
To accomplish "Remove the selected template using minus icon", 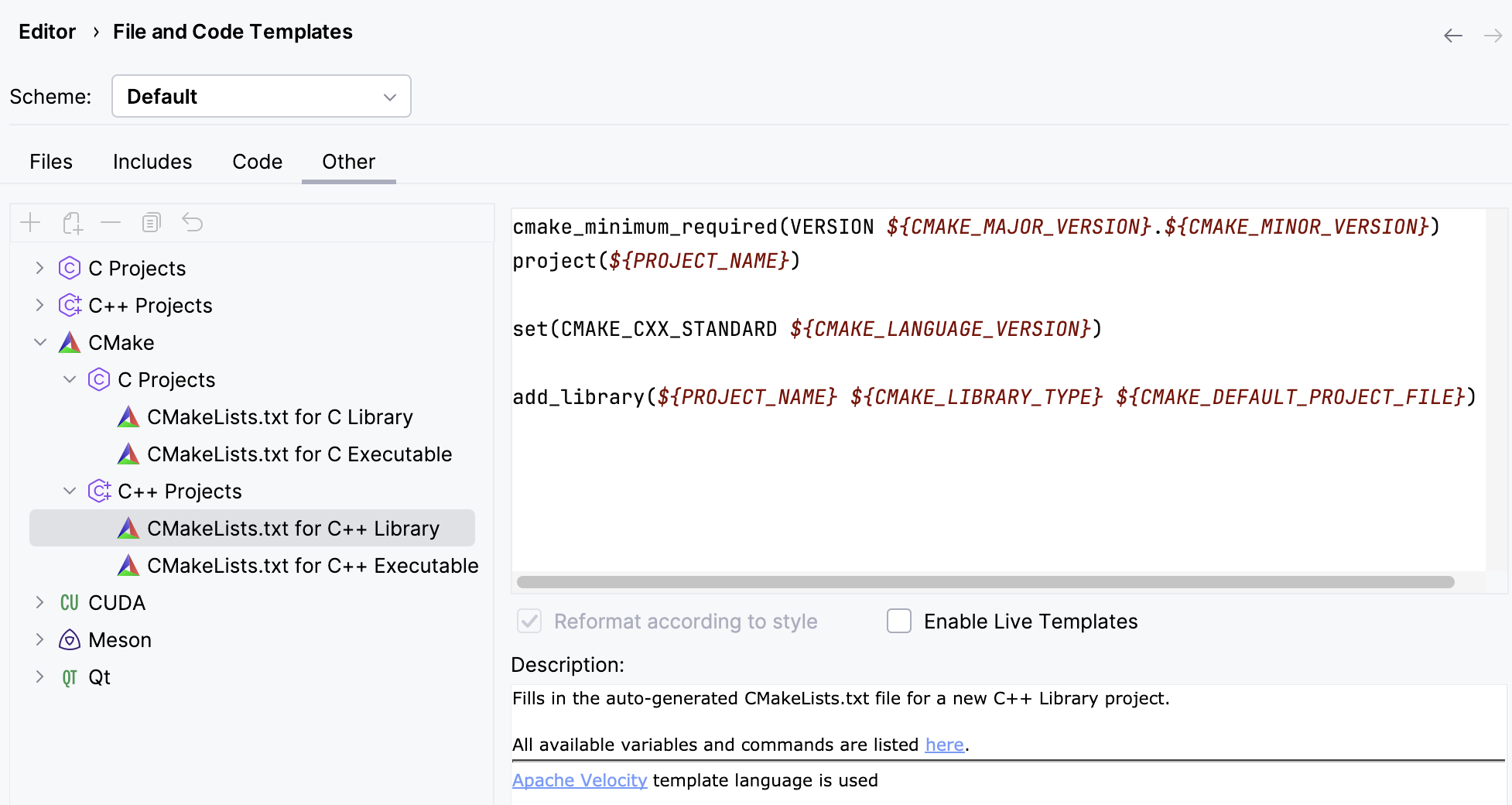I will point(111,223).
